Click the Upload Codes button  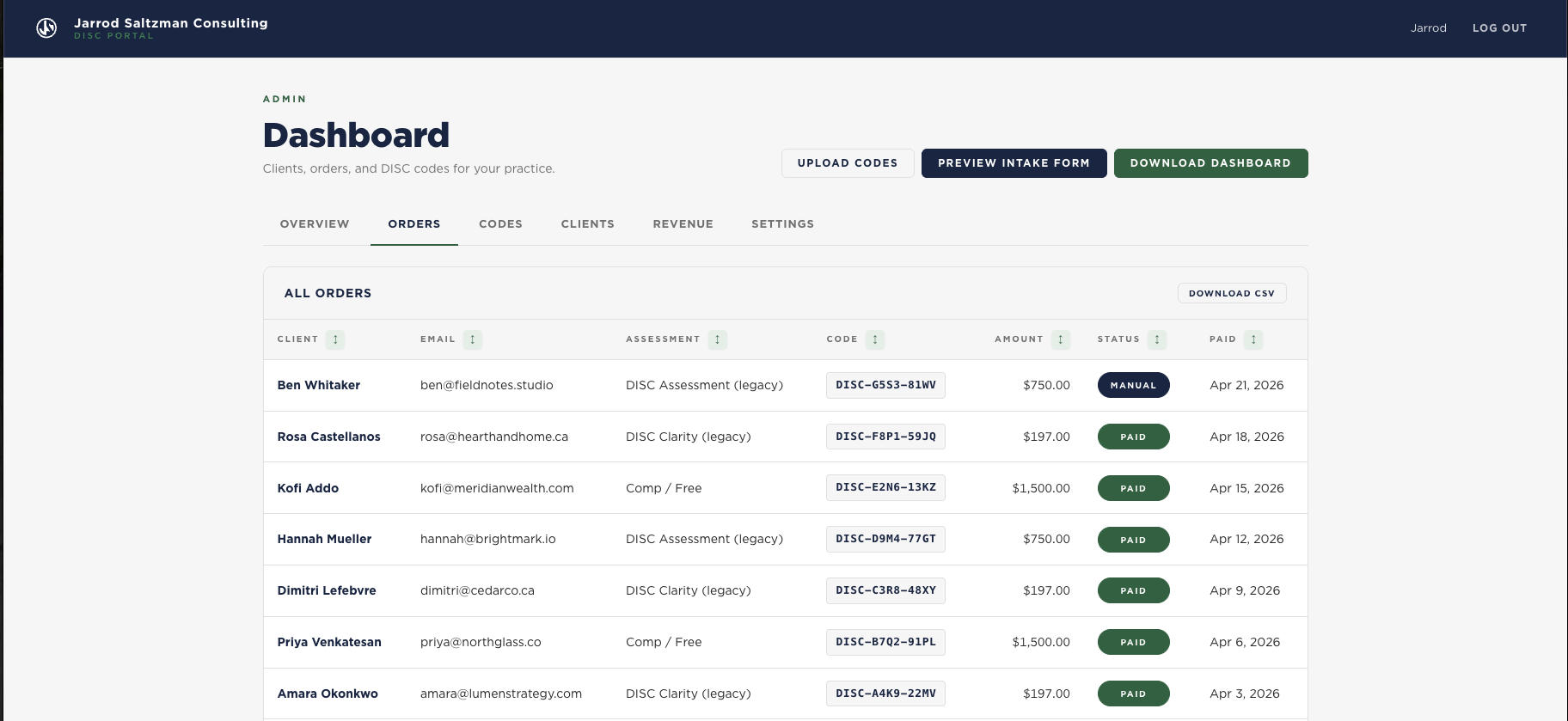pos(848,163)
